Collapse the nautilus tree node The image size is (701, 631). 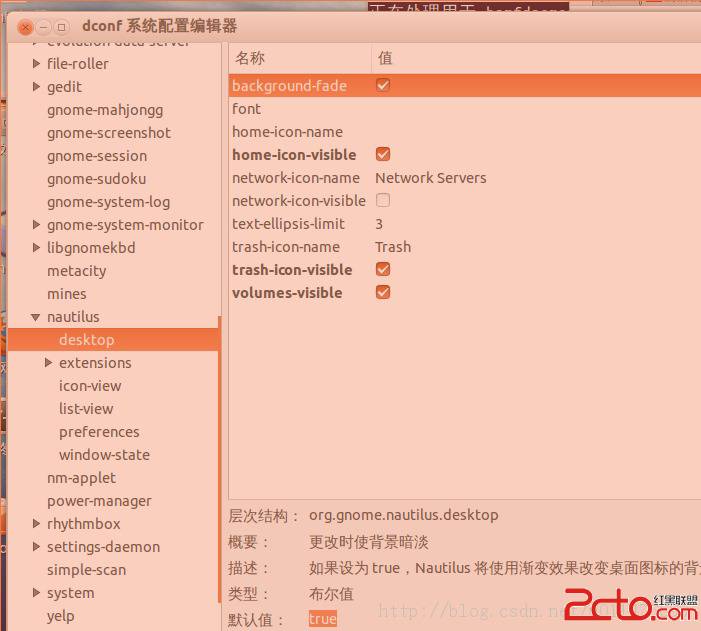point(36,317)
